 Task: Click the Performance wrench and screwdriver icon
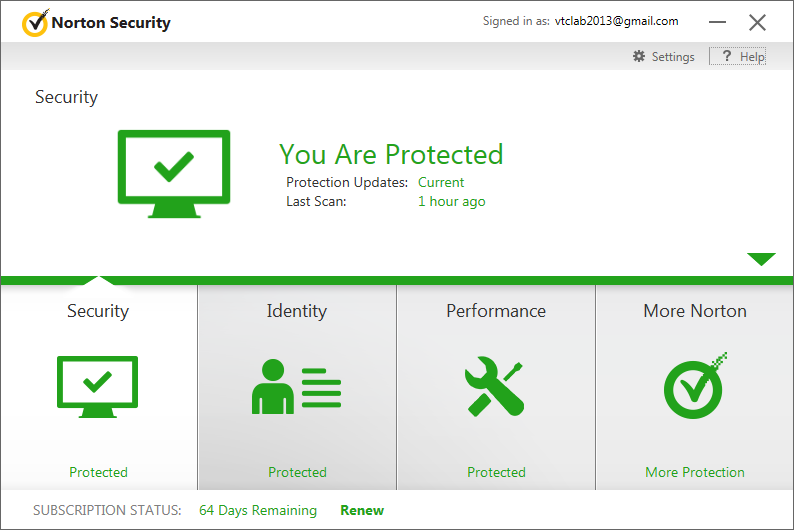[x=496, y=387]
